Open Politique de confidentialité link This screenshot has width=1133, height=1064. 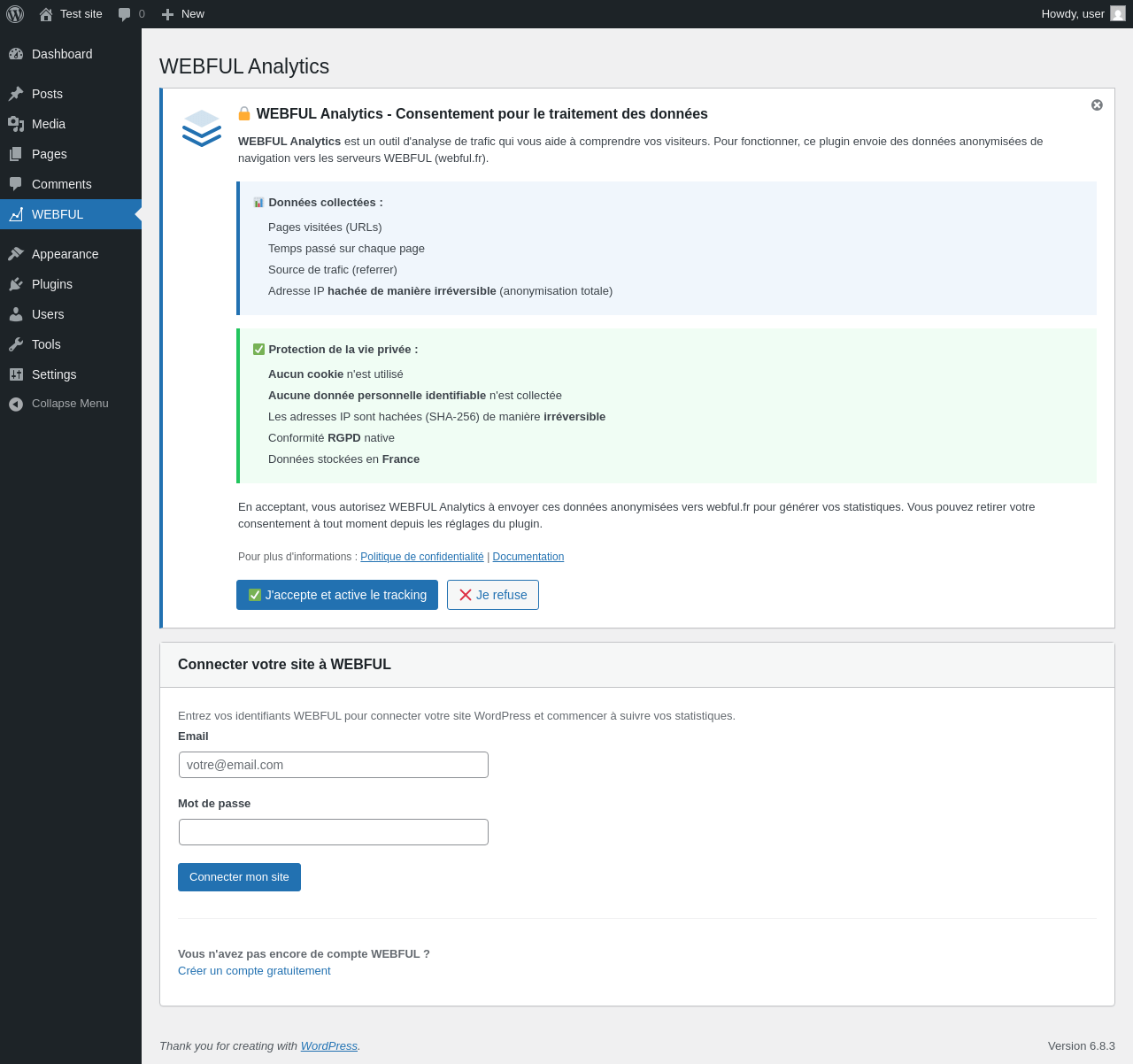coord(422,557)
